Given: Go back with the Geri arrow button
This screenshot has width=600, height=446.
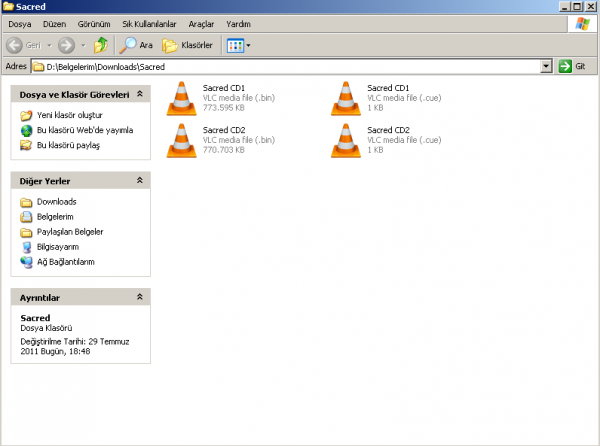Looking at the screenshot, I should point(15,45).
